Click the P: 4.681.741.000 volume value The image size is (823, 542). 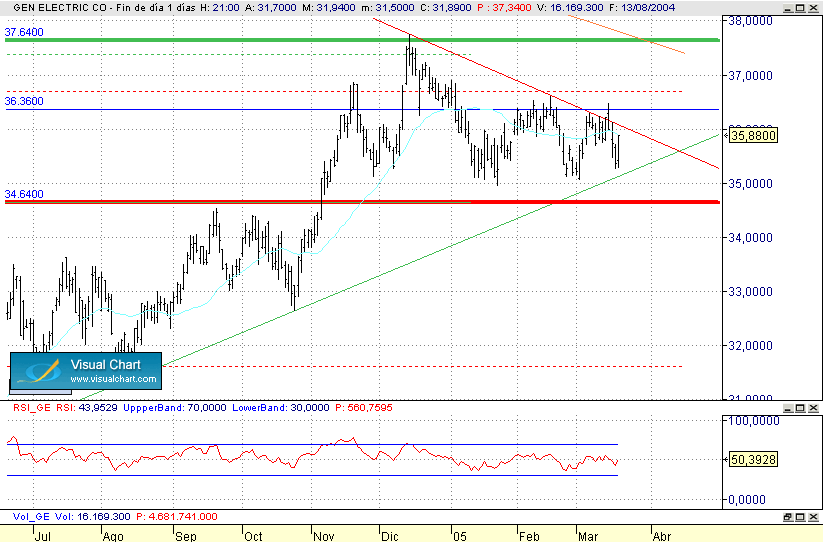(x=177, y=517)
